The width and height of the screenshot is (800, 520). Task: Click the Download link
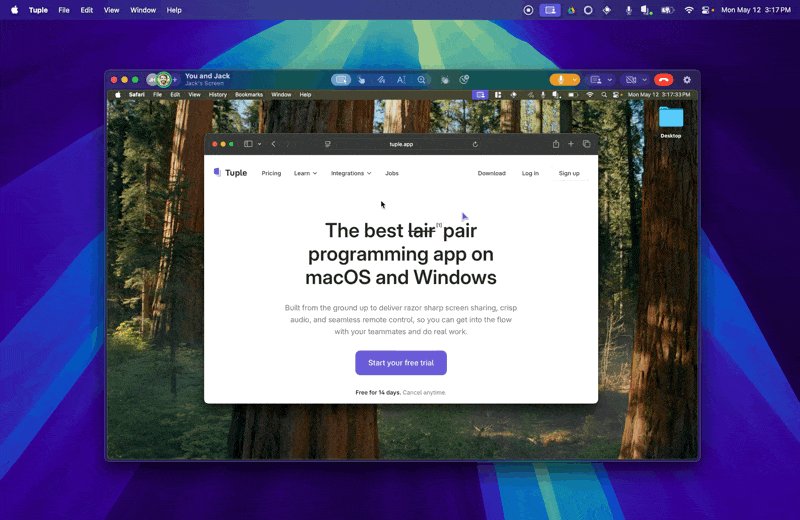pyautogui.click(x=491, y=173)
